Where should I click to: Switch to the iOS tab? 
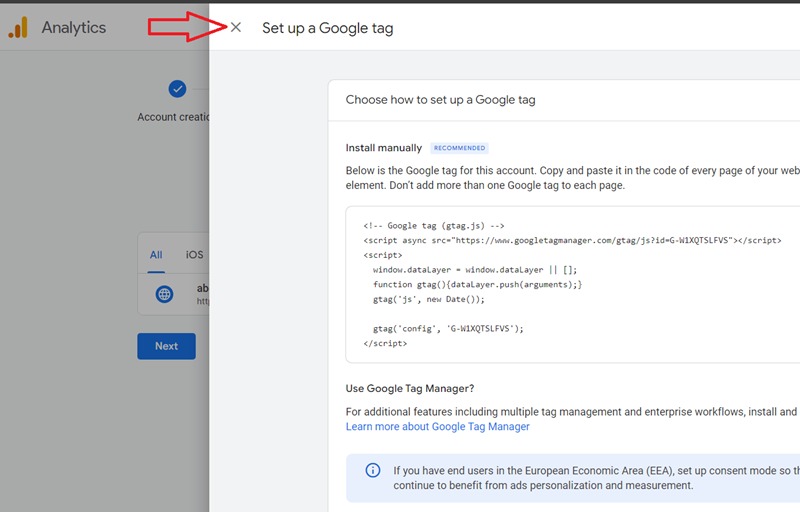coord(194,255)
